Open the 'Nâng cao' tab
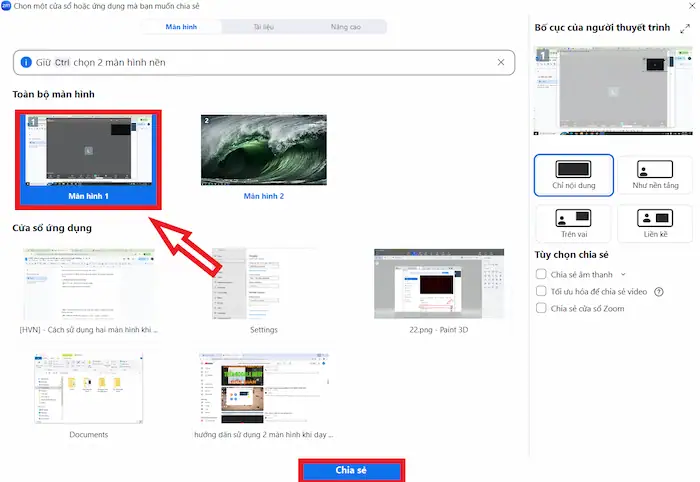The image size is (700, 482). (345, 27)
